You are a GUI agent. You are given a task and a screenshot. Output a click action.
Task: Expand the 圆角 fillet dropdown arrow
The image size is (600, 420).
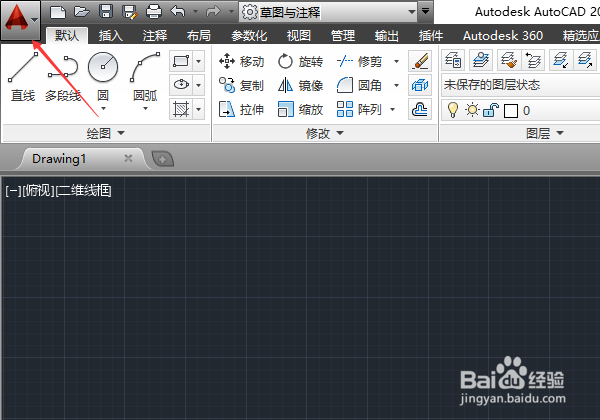click(396, 85)
